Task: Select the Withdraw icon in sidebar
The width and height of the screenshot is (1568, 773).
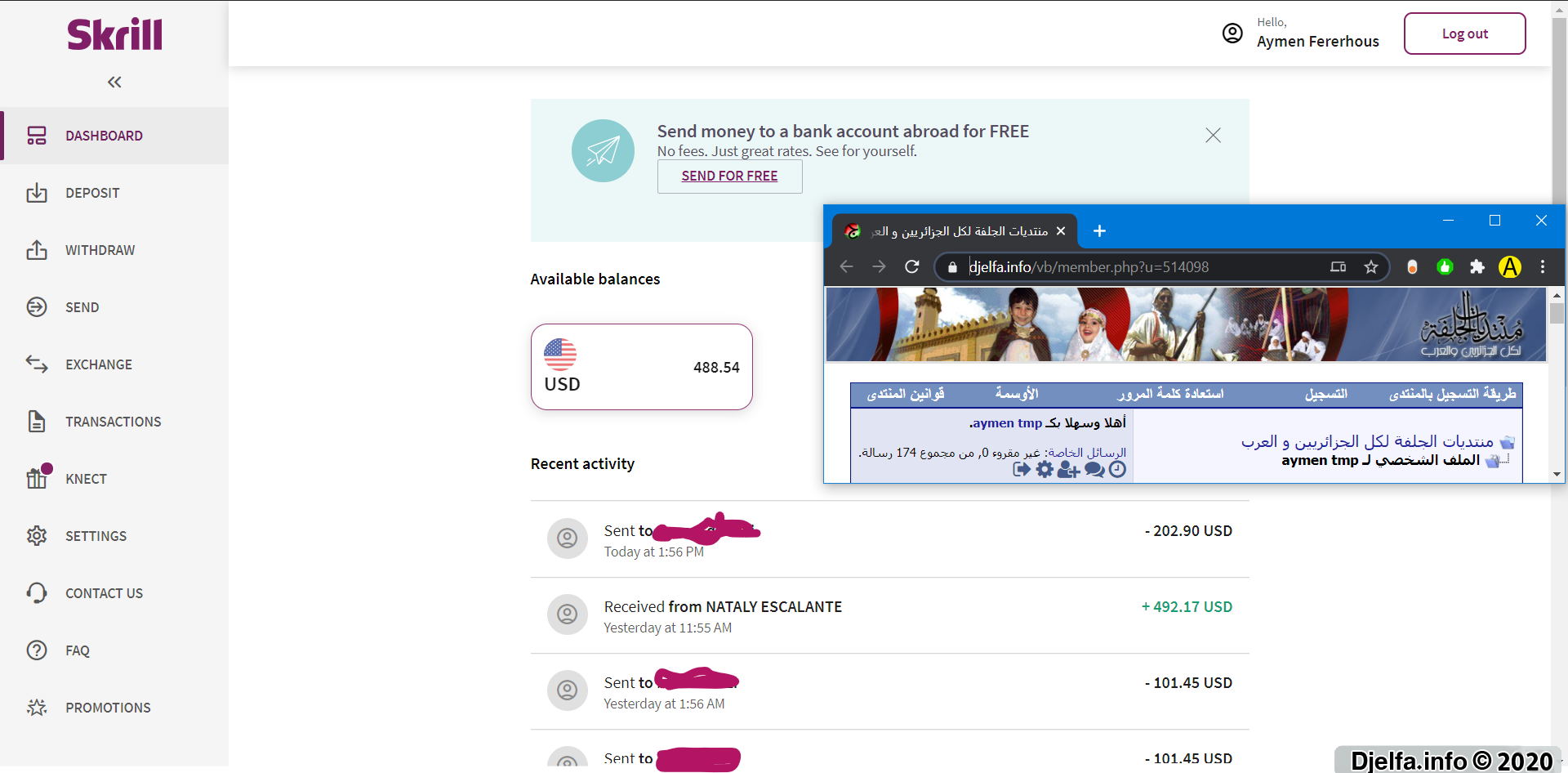Action: click(37, 250)
